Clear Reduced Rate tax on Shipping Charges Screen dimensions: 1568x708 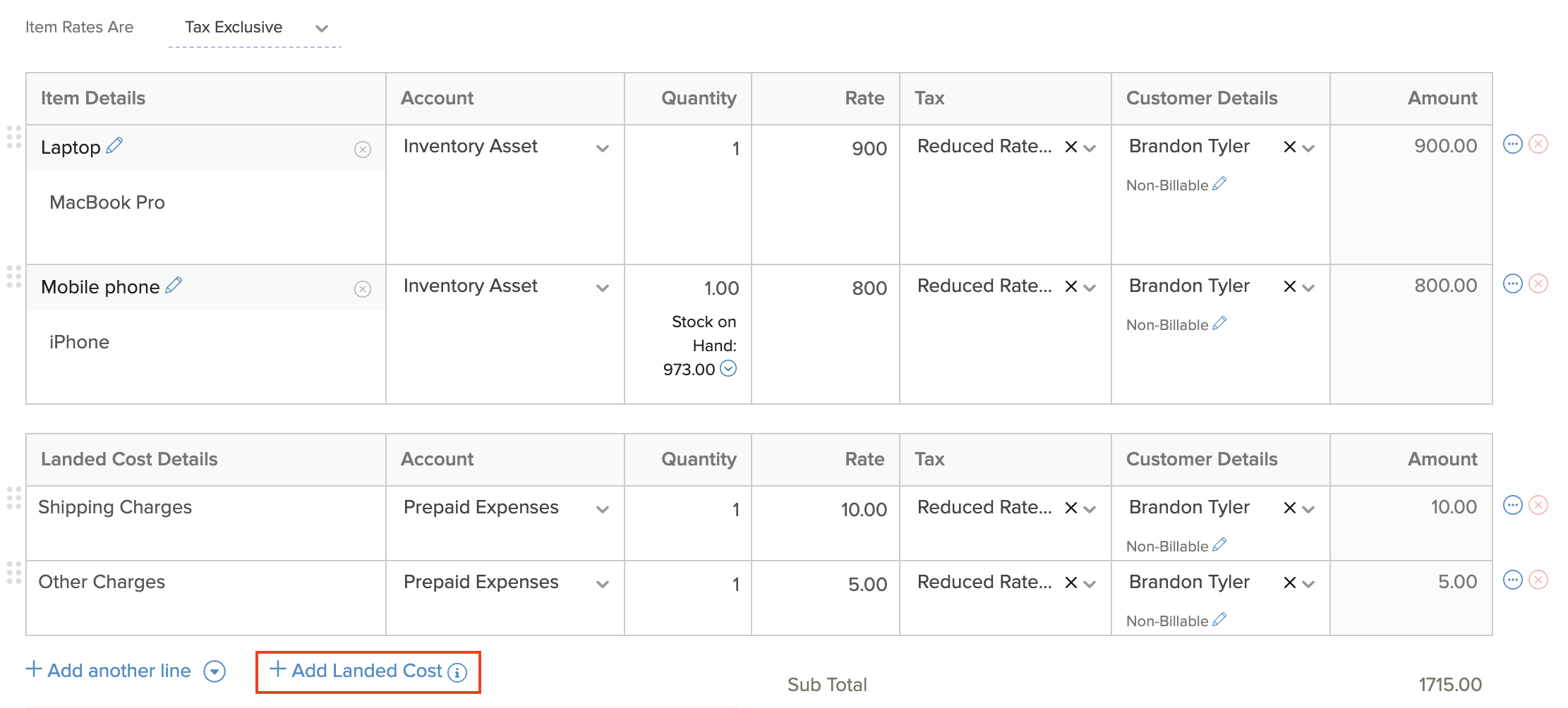[1071, 507]
